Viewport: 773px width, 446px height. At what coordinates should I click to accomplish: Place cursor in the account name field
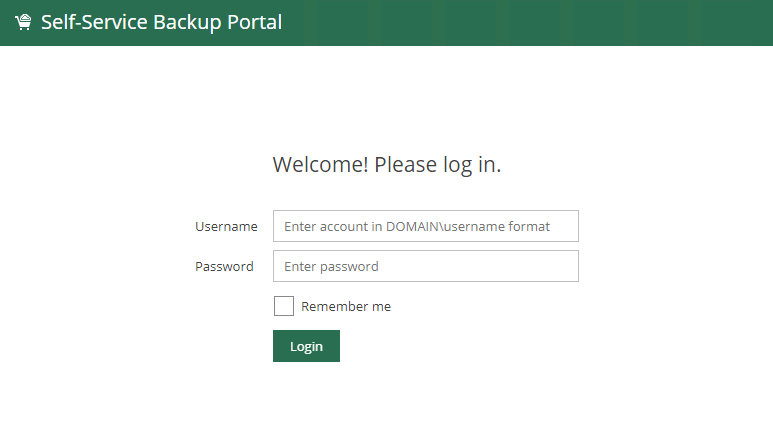click(x=425, y=226)
